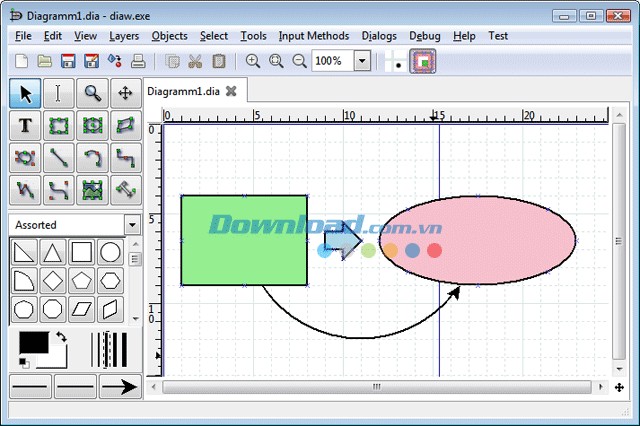Screen dimensions: 640x426
Task: Open the Objects menu
Action: [x=169, y=36]
